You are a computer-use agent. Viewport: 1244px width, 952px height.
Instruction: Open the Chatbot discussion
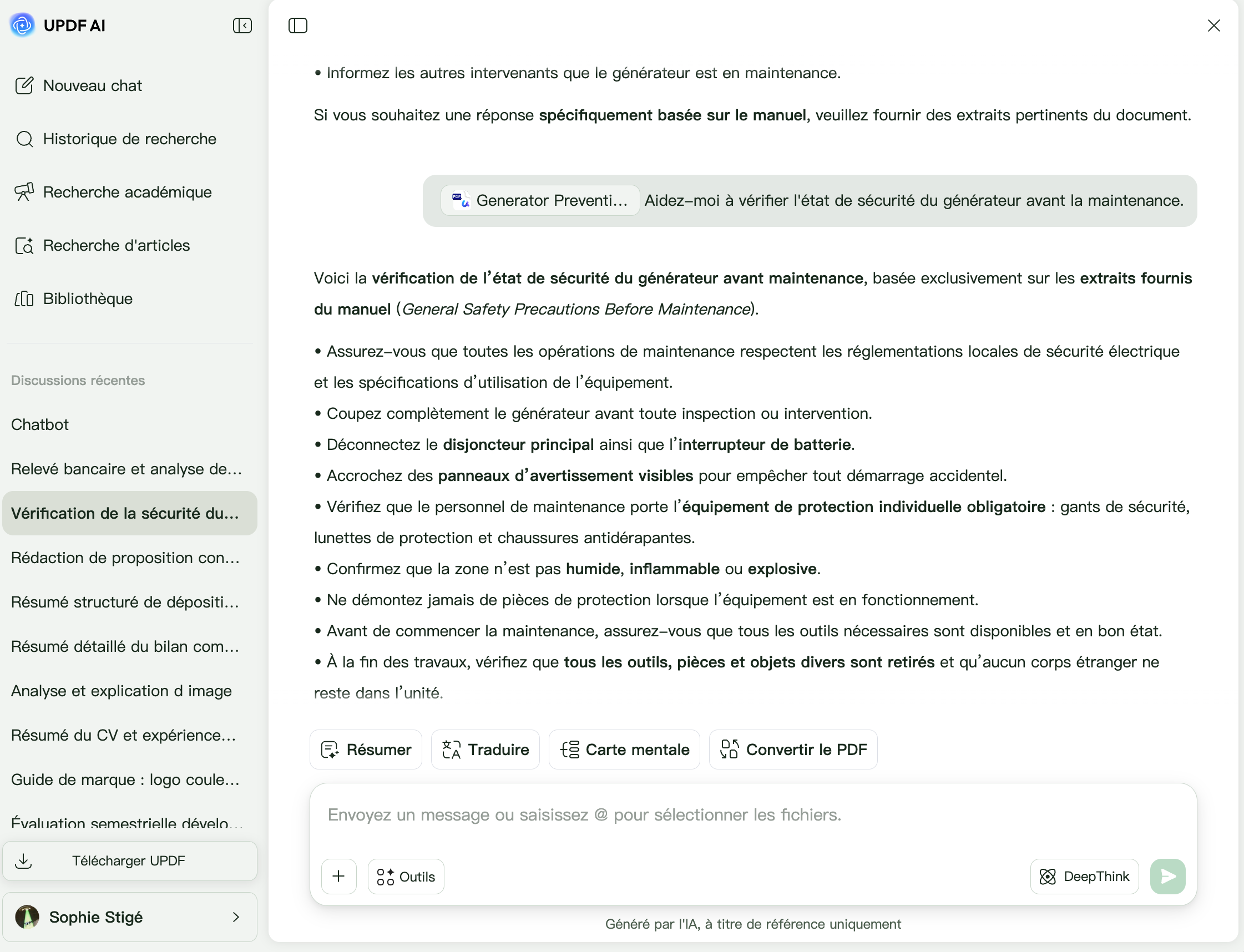click(129, 424)
